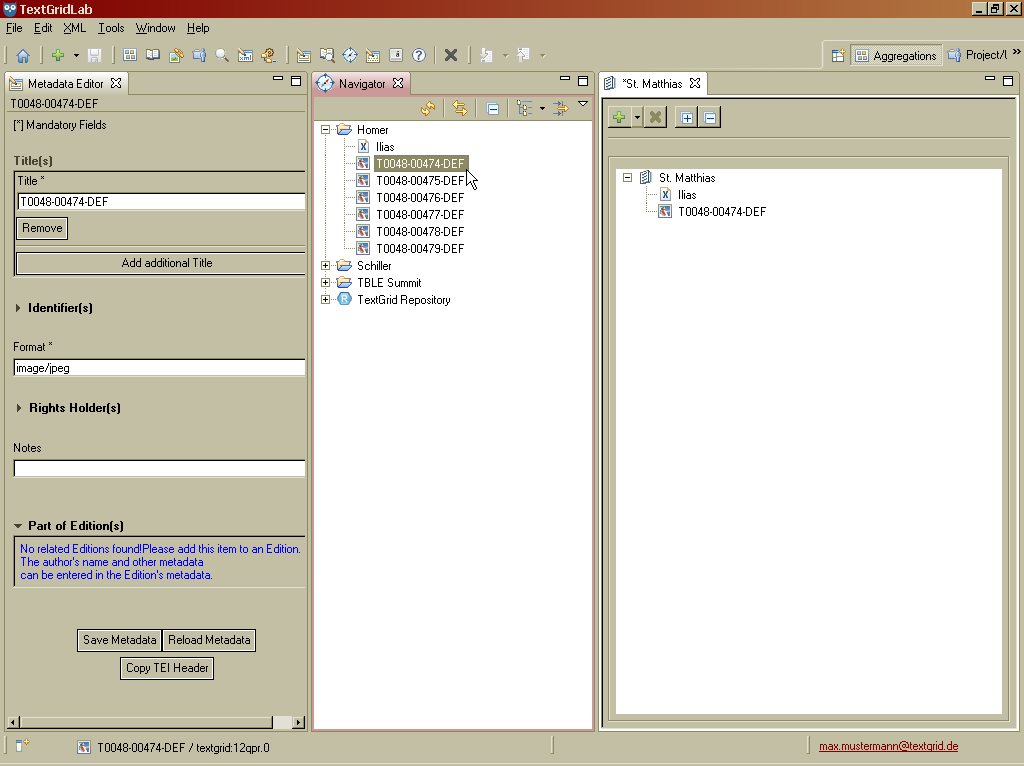Click the Home icon in the main toolbar
This screenshot has height=766, width=1024.
click(22, 56)
